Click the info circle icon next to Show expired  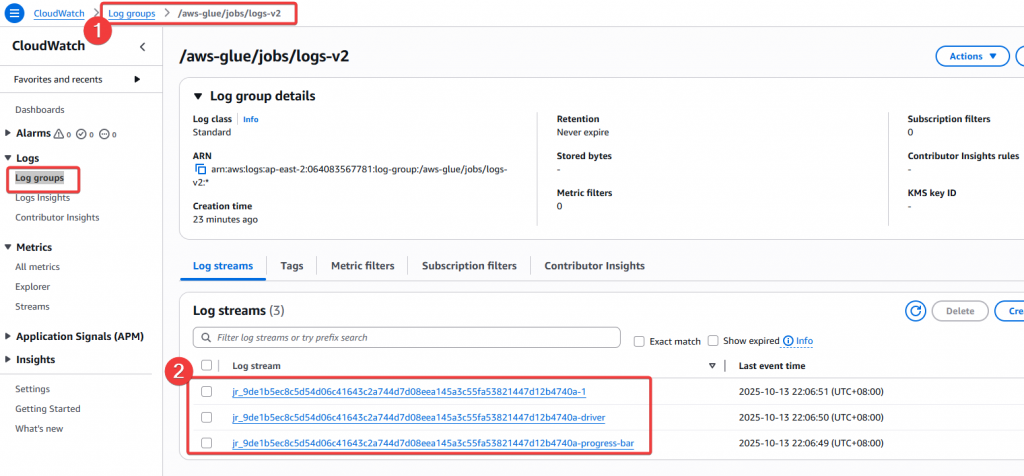click(788, 341)
